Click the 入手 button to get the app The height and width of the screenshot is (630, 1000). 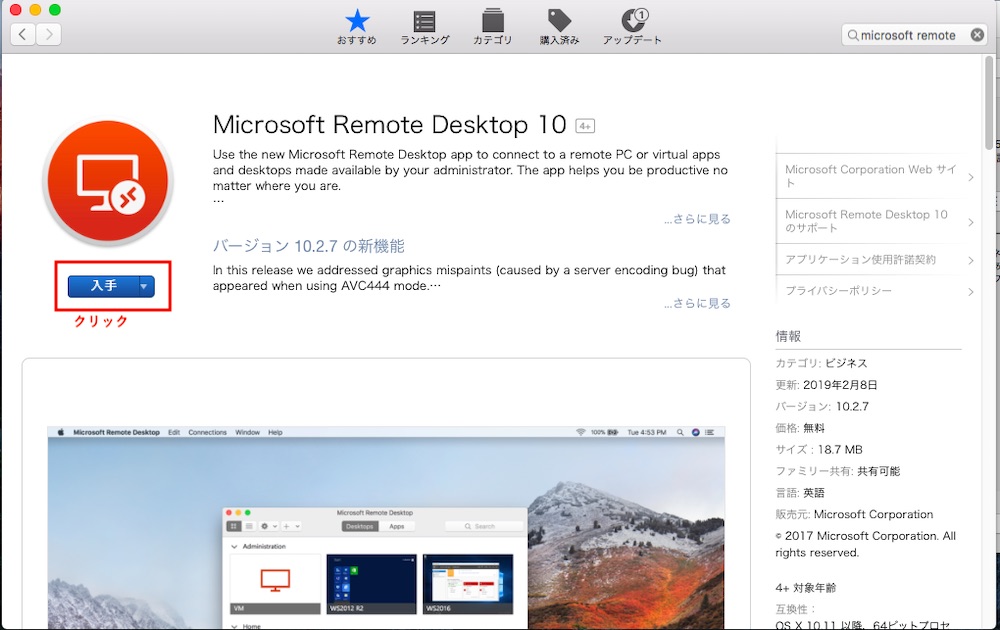pyautogui.click(x=103, y=286)
